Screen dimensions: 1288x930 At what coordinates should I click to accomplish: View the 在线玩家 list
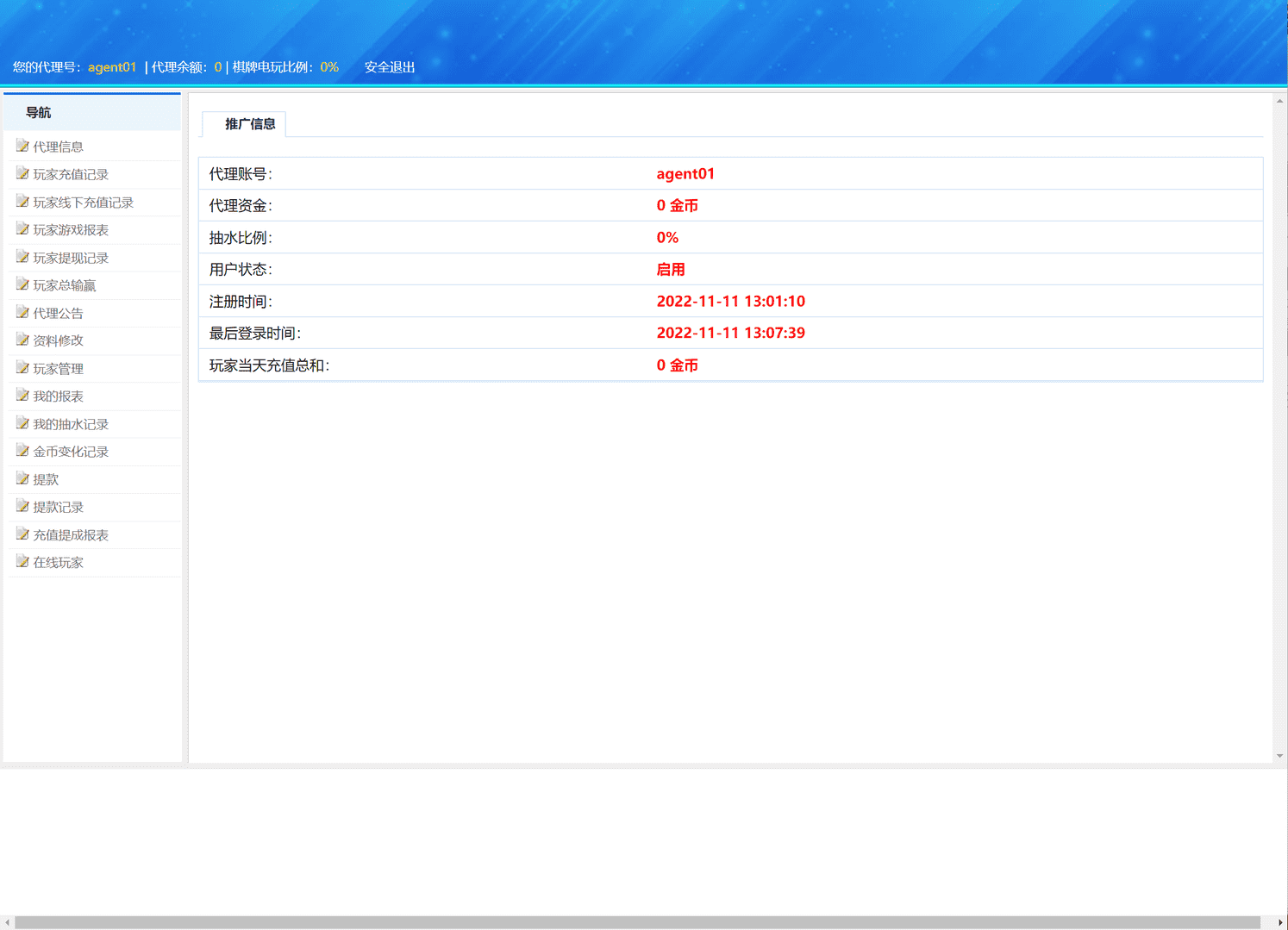pyautogui.click(x=58, y=563)
